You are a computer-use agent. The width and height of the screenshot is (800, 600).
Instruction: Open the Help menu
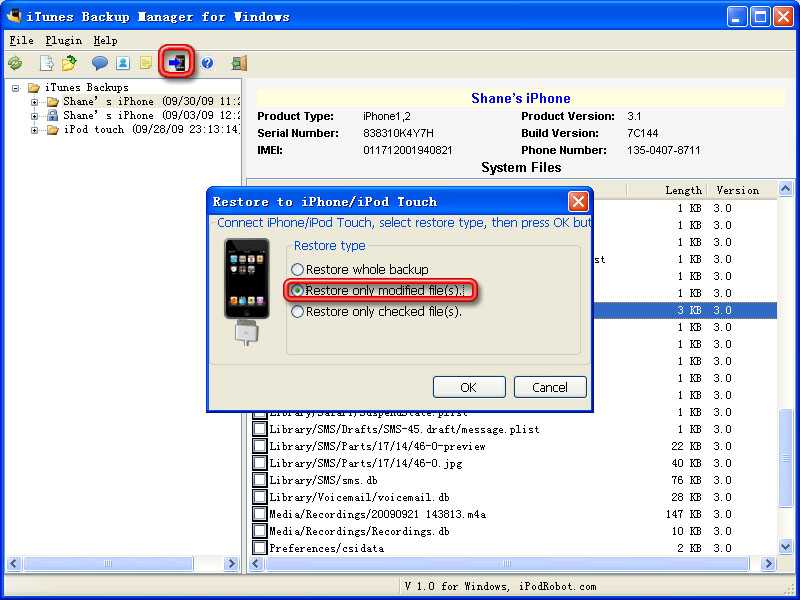point(105,40)
